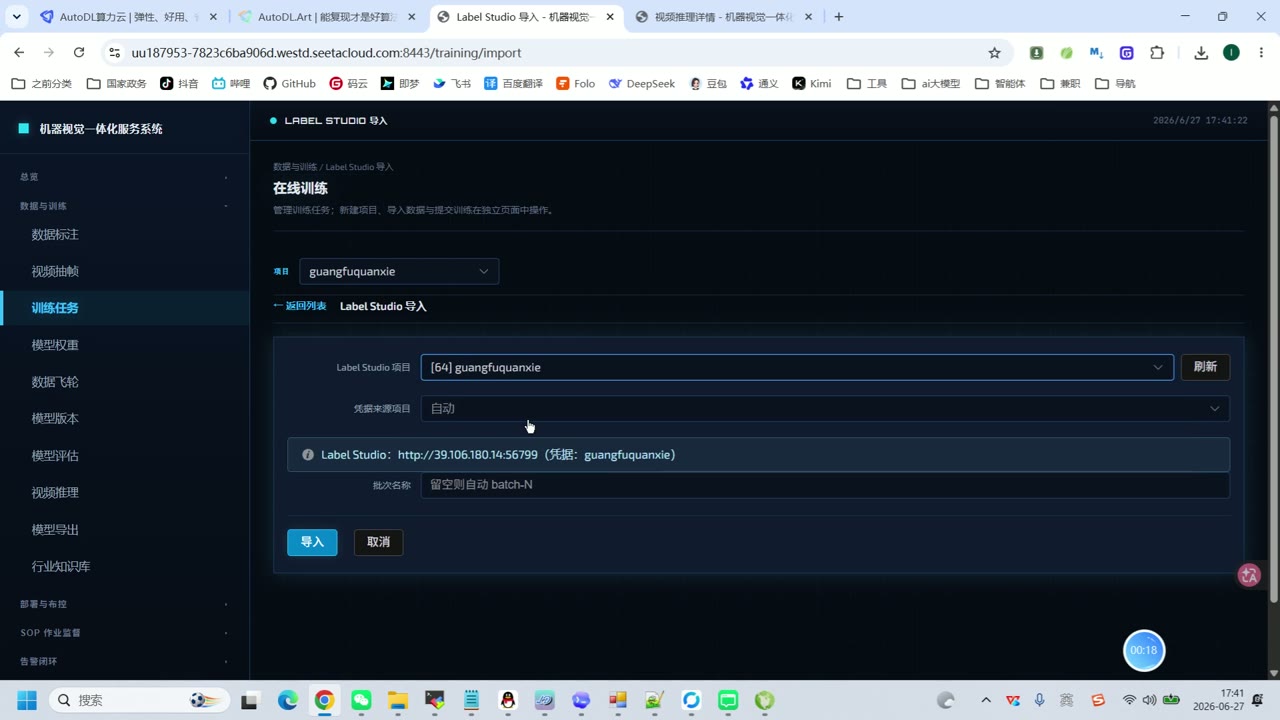The image size is (1280, 720).
Task: Show hidden system tray icons
Action: click(x=986, y=700)
